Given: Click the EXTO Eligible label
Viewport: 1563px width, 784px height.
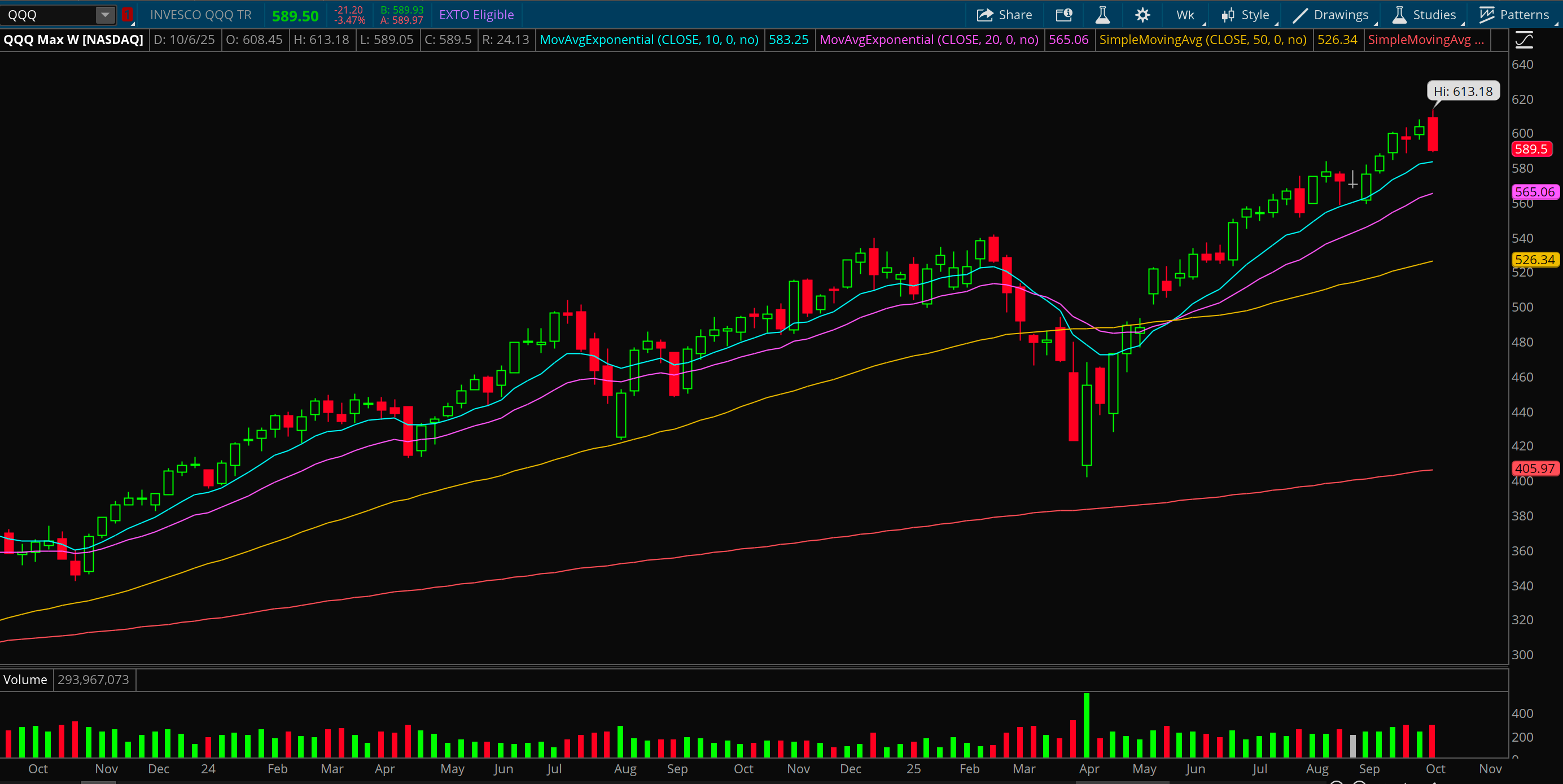Looking at the screenshot, I should pyautogui.click(x=476, y=15).
